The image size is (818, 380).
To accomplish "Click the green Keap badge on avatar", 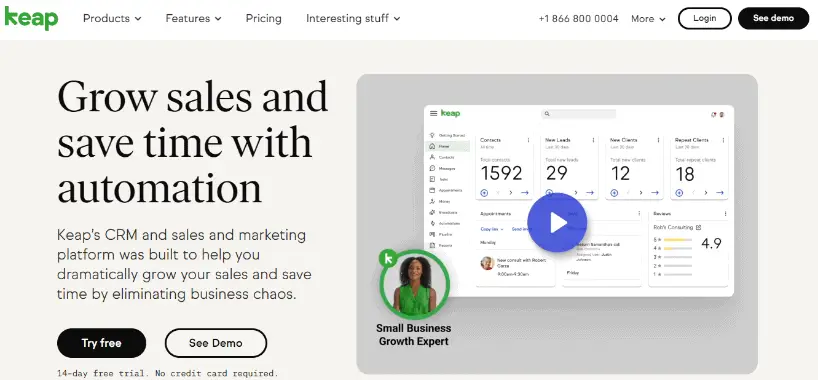I will click(x=388, y=258).
